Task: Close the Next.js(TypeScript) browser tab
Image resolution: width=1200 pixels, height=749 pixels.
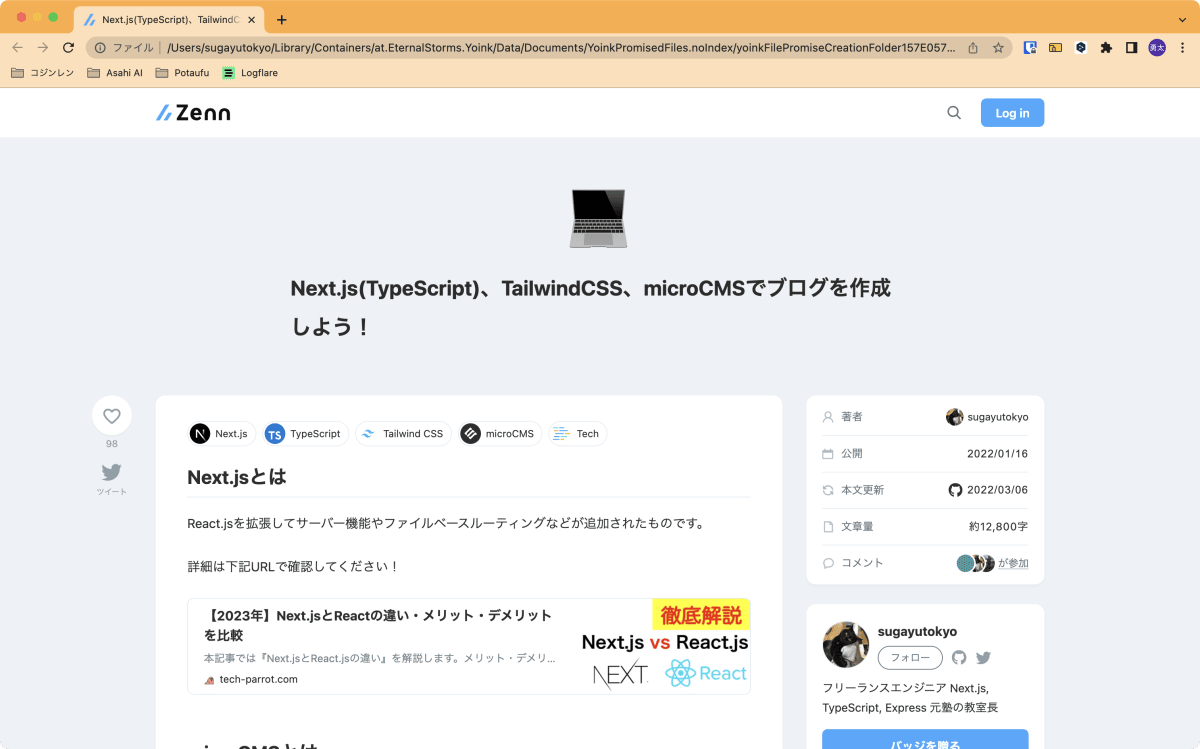Action: click(251, 19)
